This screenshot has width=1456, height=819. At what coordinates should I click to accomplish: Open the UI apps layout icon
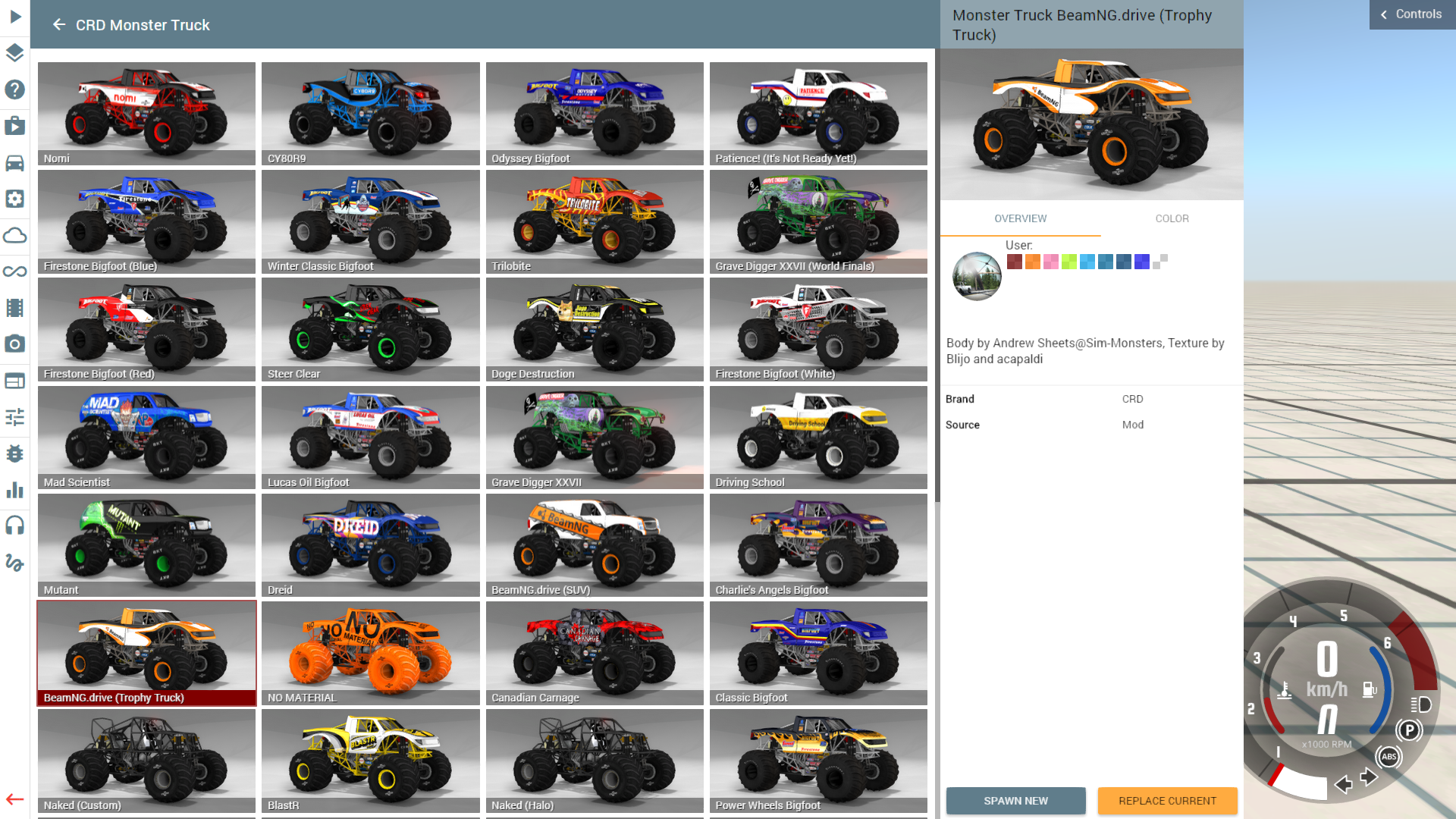(x=15, y=381)
